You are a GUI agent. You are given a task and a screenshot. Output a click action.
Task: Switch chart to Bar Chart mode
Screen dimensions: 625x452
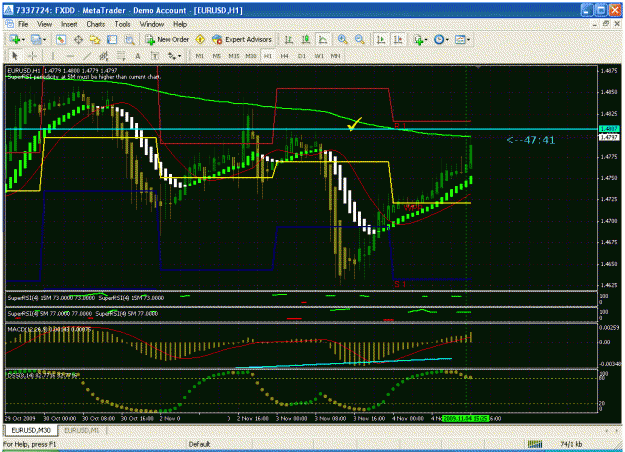coord(289,39)
